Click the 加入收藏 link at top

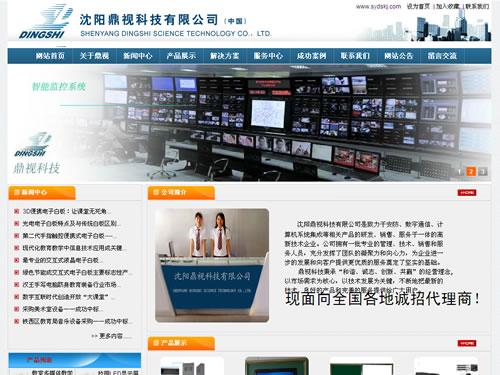pyautogui.click(x=448, y=6)
